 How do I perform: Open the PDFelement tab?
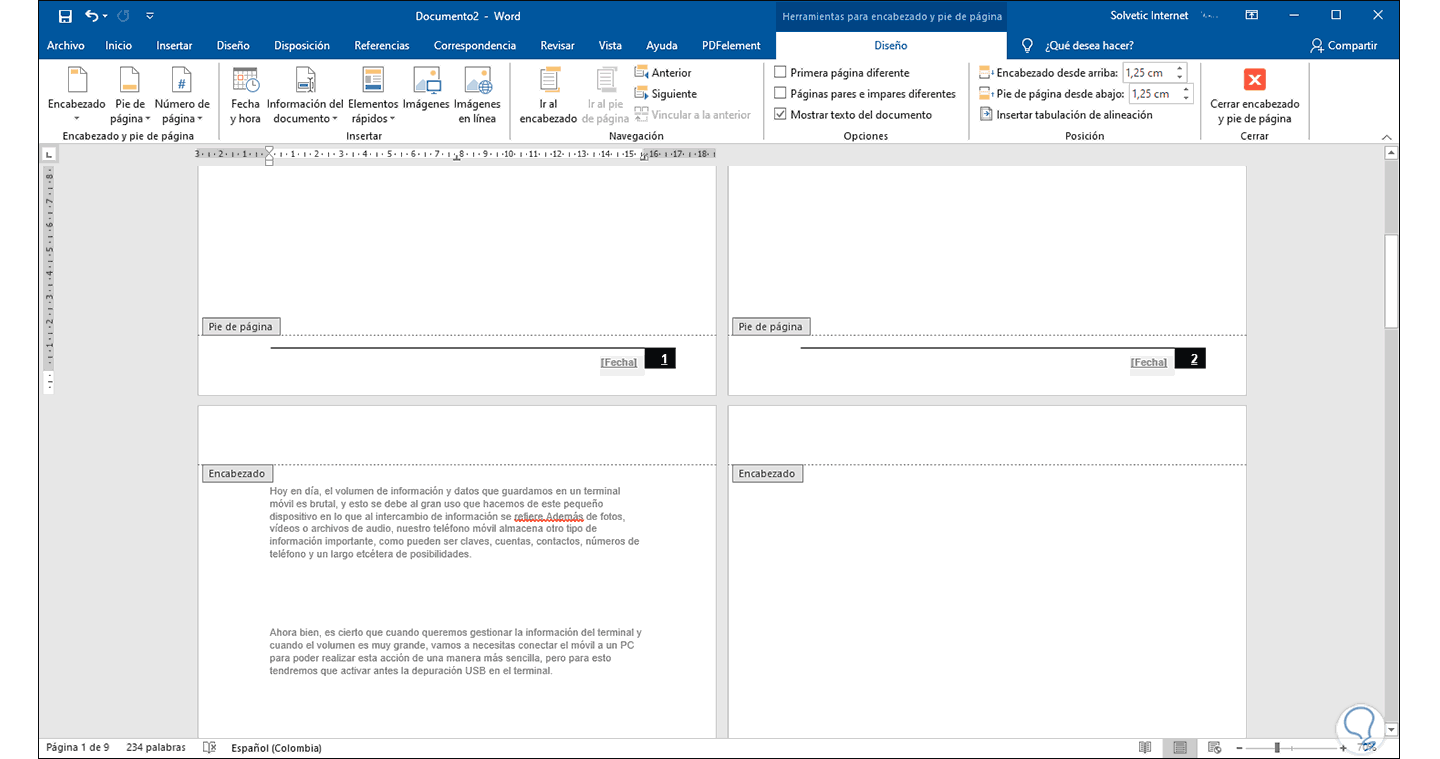(x=731, y=46)
